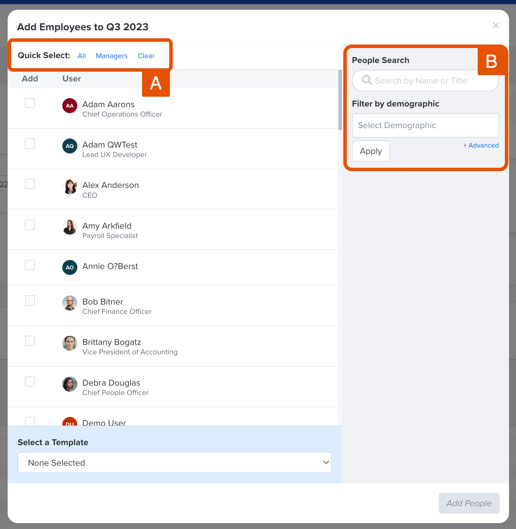Quick select Managers only
Image resolution: width=516 pixels, height=529 pixels.
pyautogui.click(x=111, y=56)
